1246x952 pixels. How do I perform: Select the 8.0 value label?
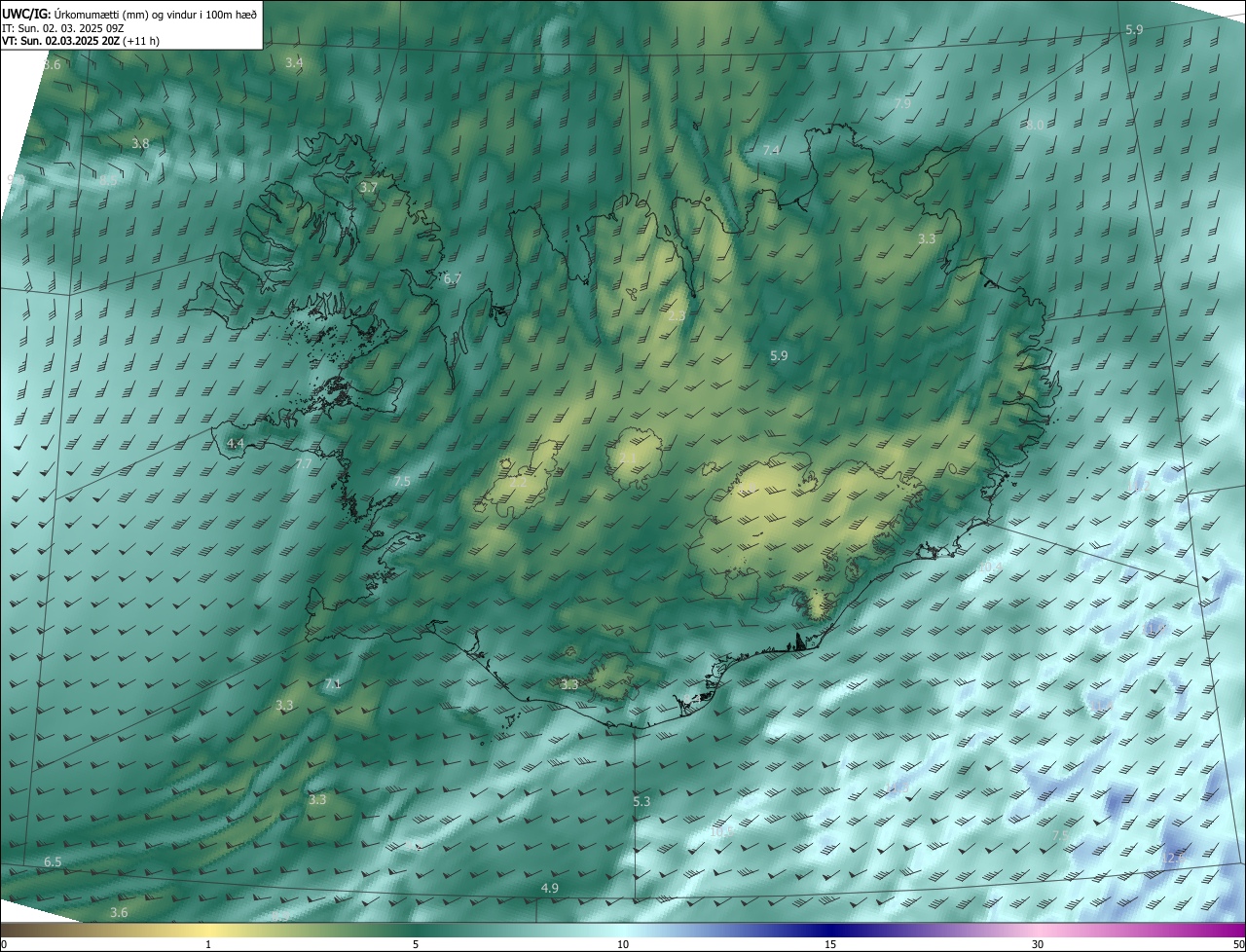tap(1035, 125)
